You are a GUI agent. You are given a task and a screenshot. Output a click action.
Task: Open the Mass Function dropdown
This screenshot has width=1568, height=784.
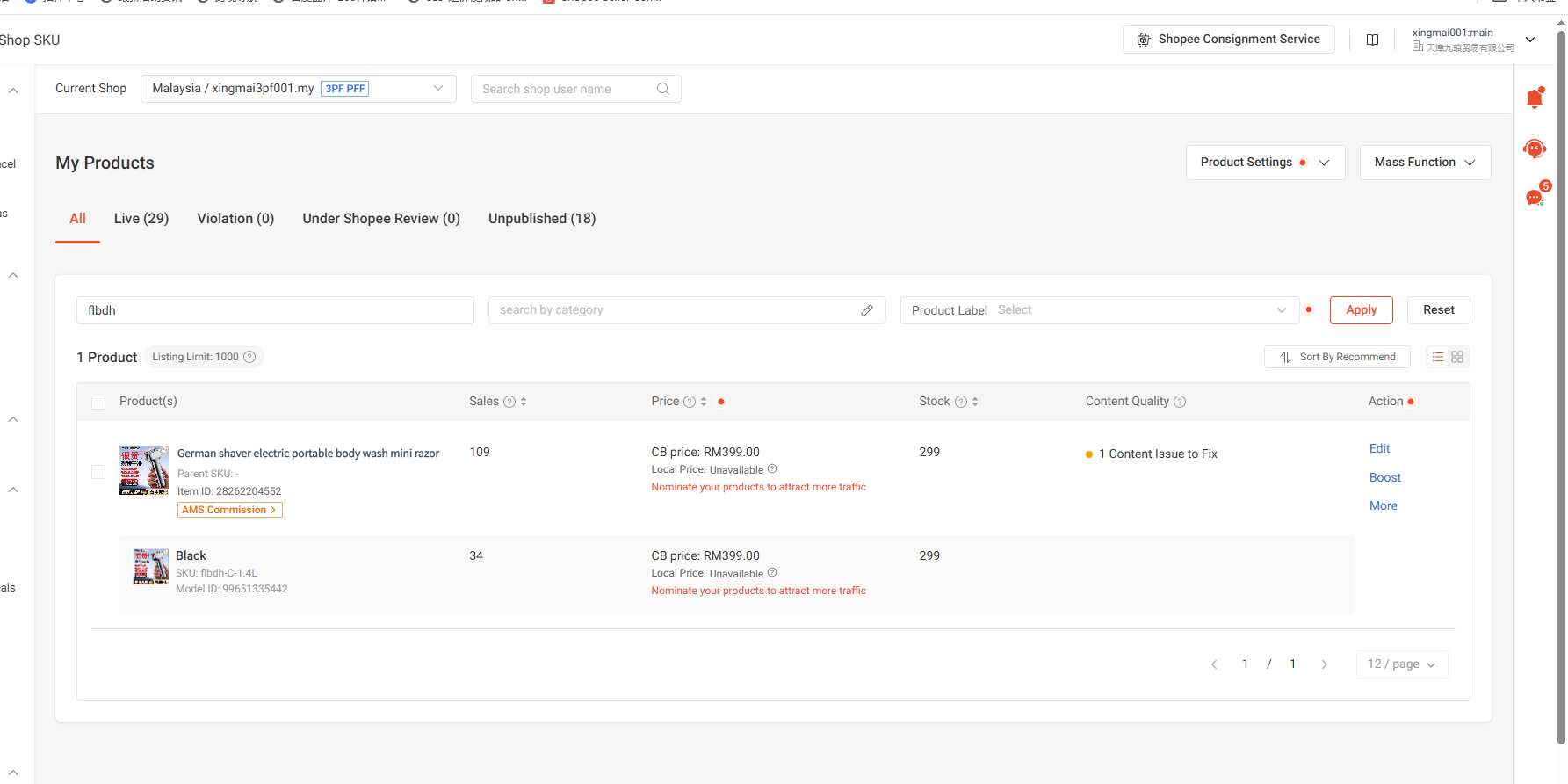pos(1424,163)
